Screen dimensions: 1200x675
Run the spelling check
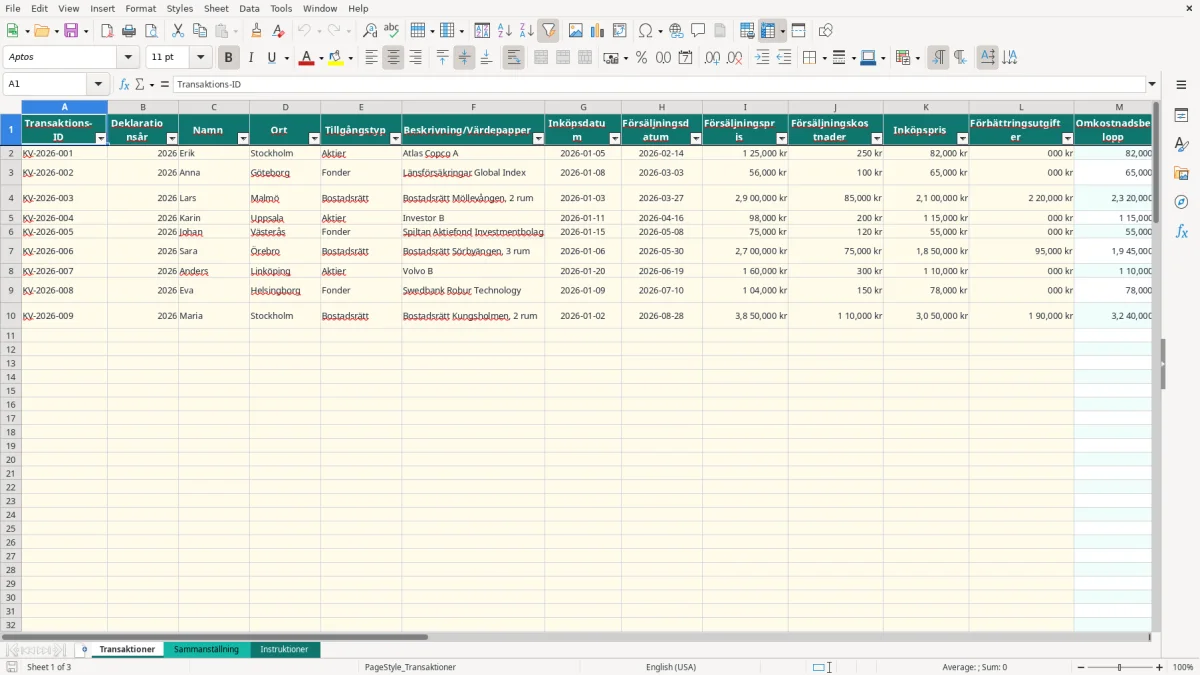click(392, 31)
